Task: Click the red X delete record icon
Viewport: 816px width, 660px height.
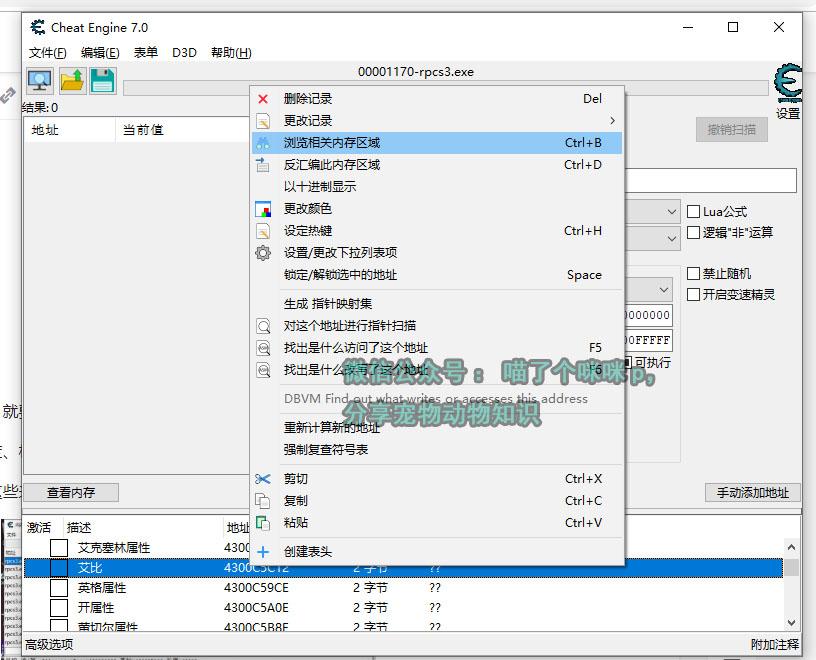Action: click(x=263, y=99)
